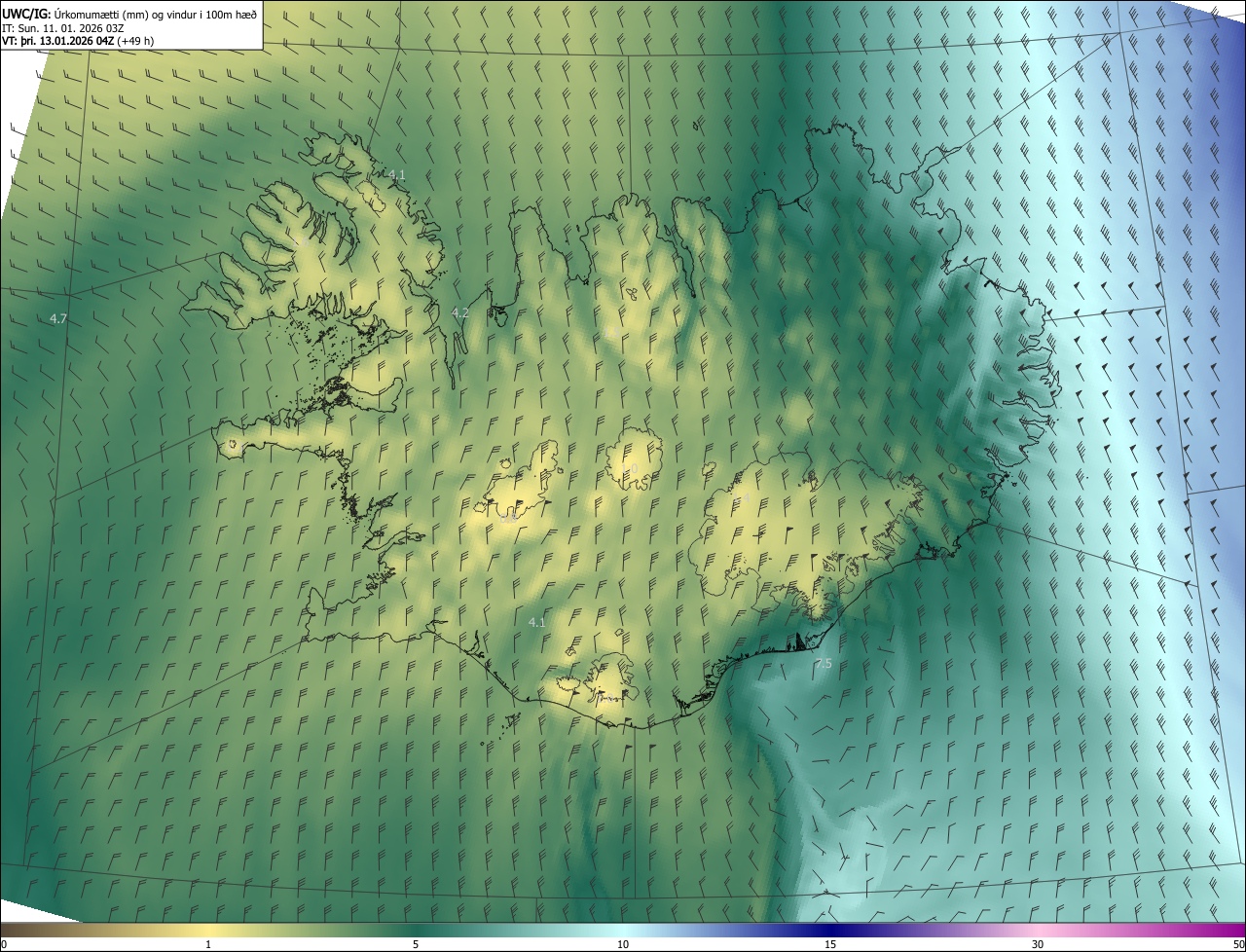
Task: Click the colorbar label 5
Action: (x=416, y=945)
